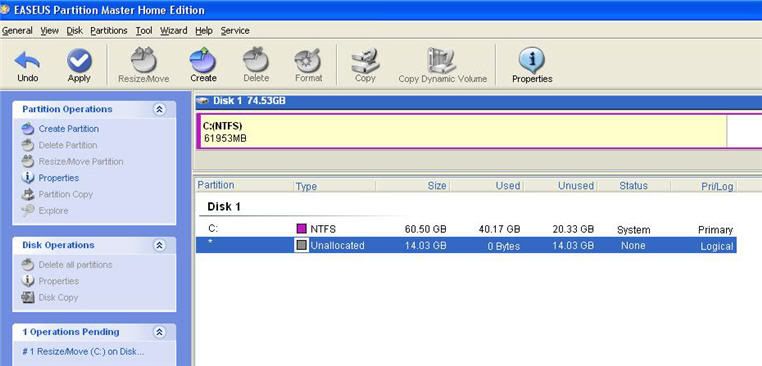Click the Create Partition sidebar icon

(28, 129)
